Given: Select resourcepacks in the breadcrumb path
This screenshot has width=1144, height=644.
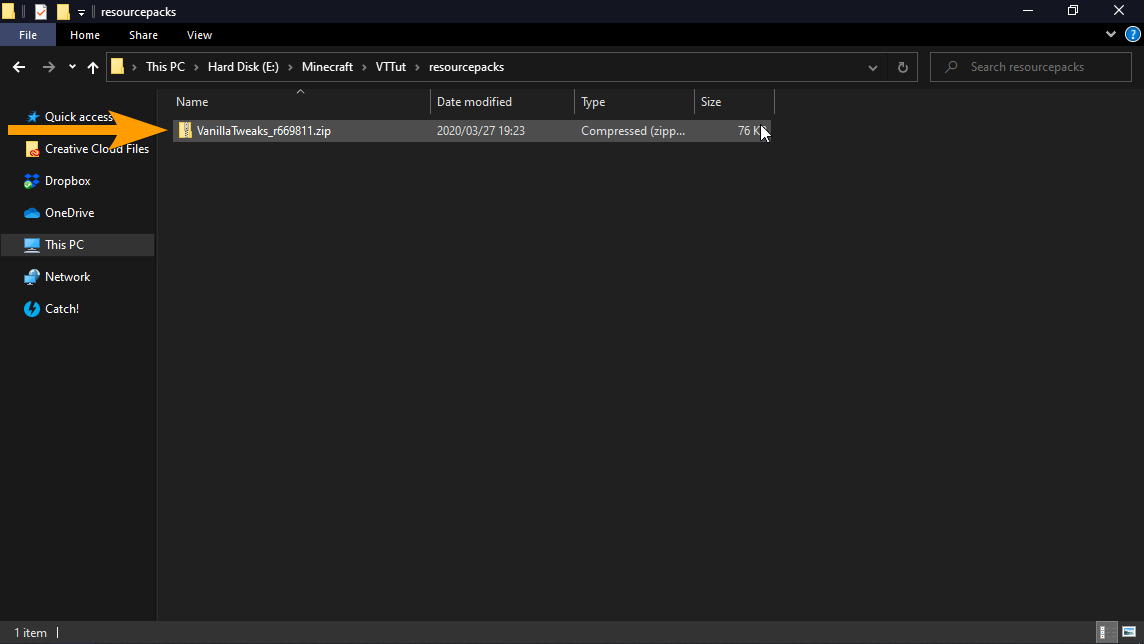Looking at the screenshot, I should pos(466,67).
